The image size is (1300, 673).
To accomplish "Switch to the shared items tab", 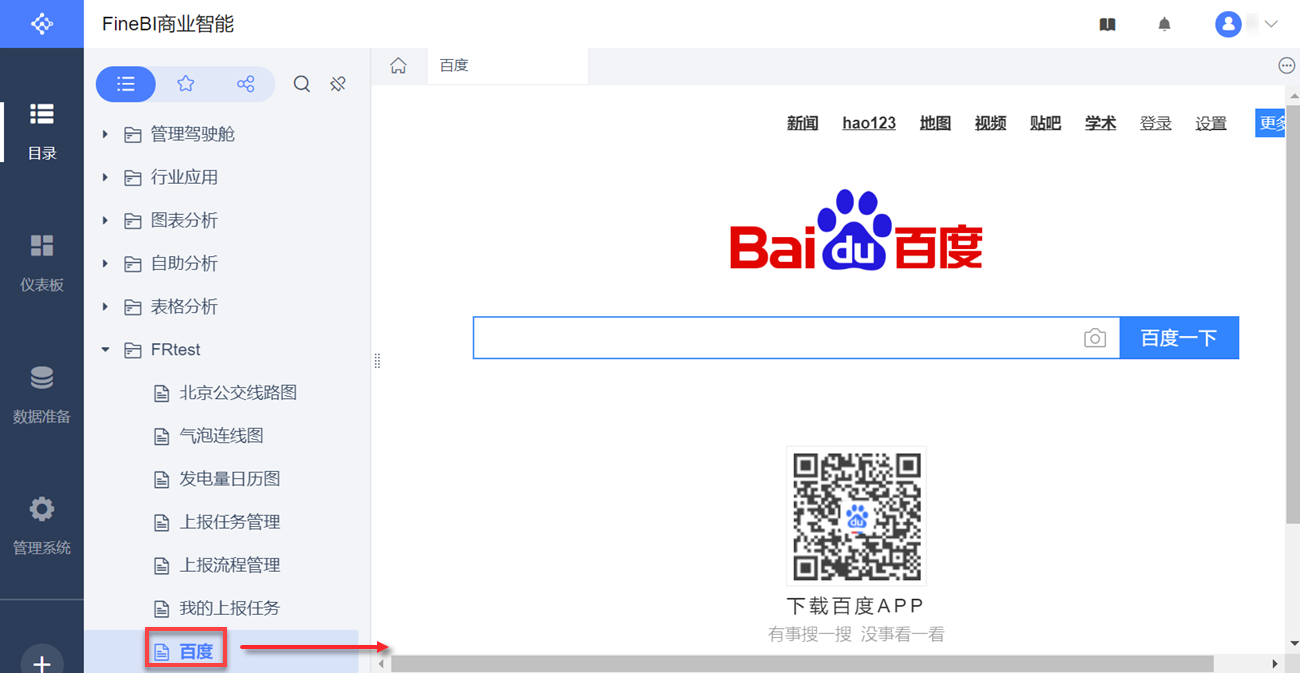I will click(246, 85).
